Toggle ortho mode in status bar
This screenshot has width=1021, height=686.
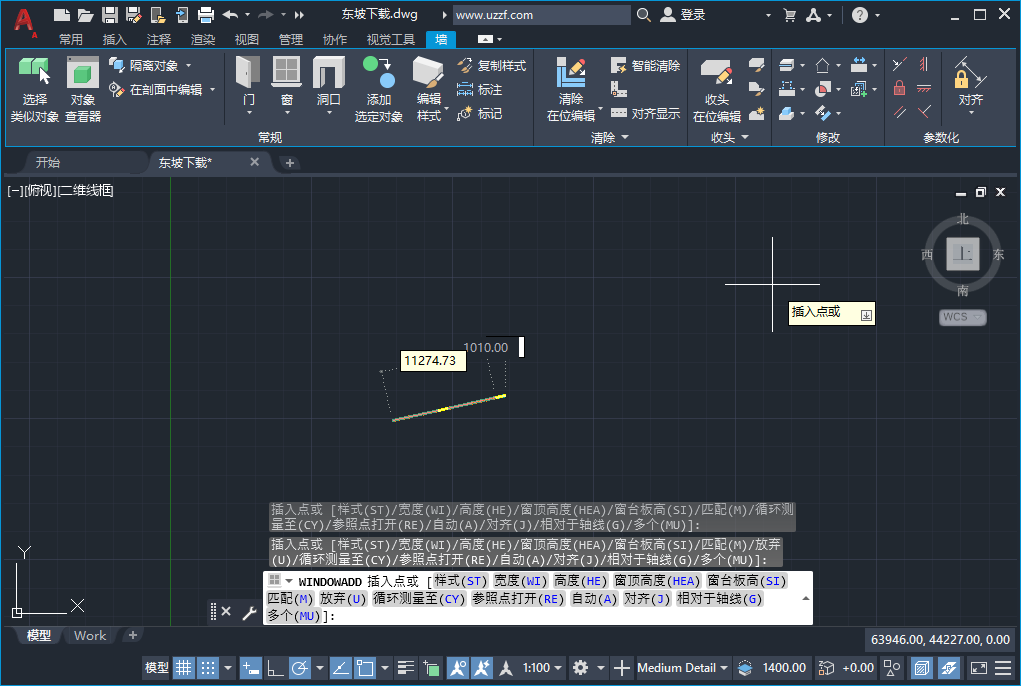click(275, 668)
